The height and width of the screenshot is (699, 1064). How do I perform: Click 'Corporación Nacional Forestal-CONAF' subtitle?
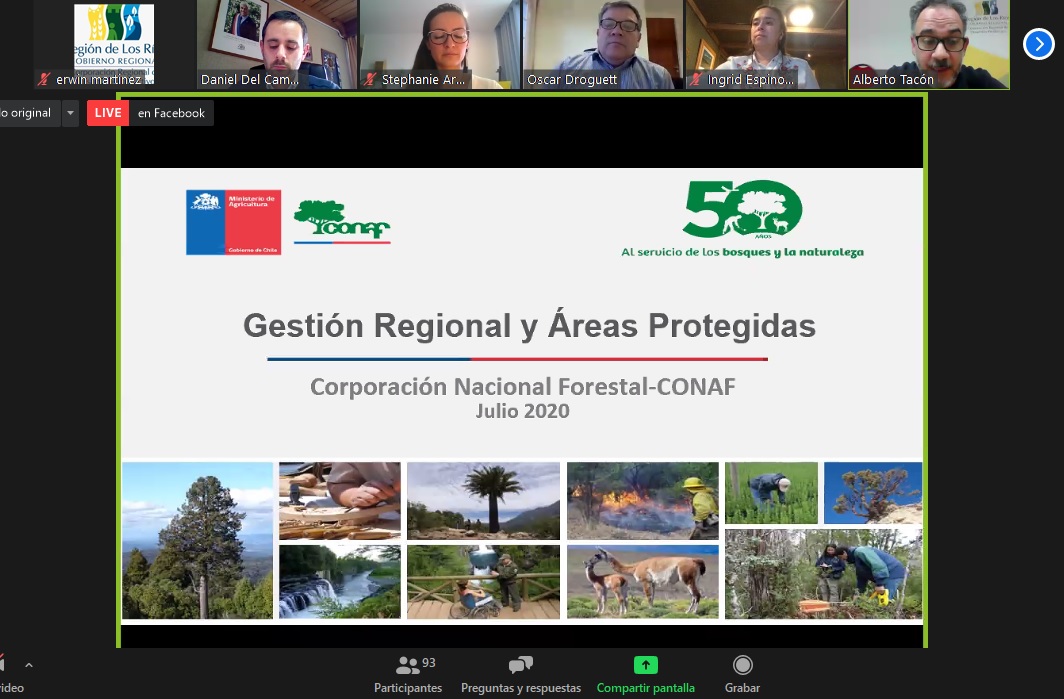click(x=522, y=387)
